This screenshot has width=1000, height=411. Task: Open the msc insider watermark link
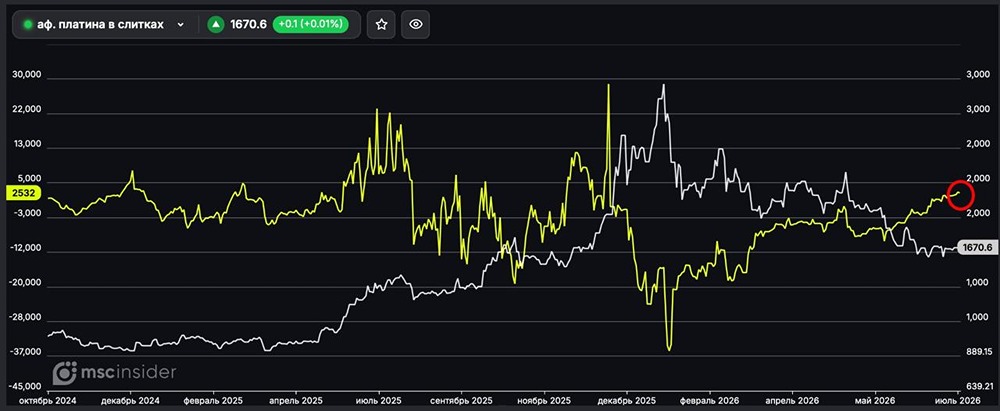114,372
